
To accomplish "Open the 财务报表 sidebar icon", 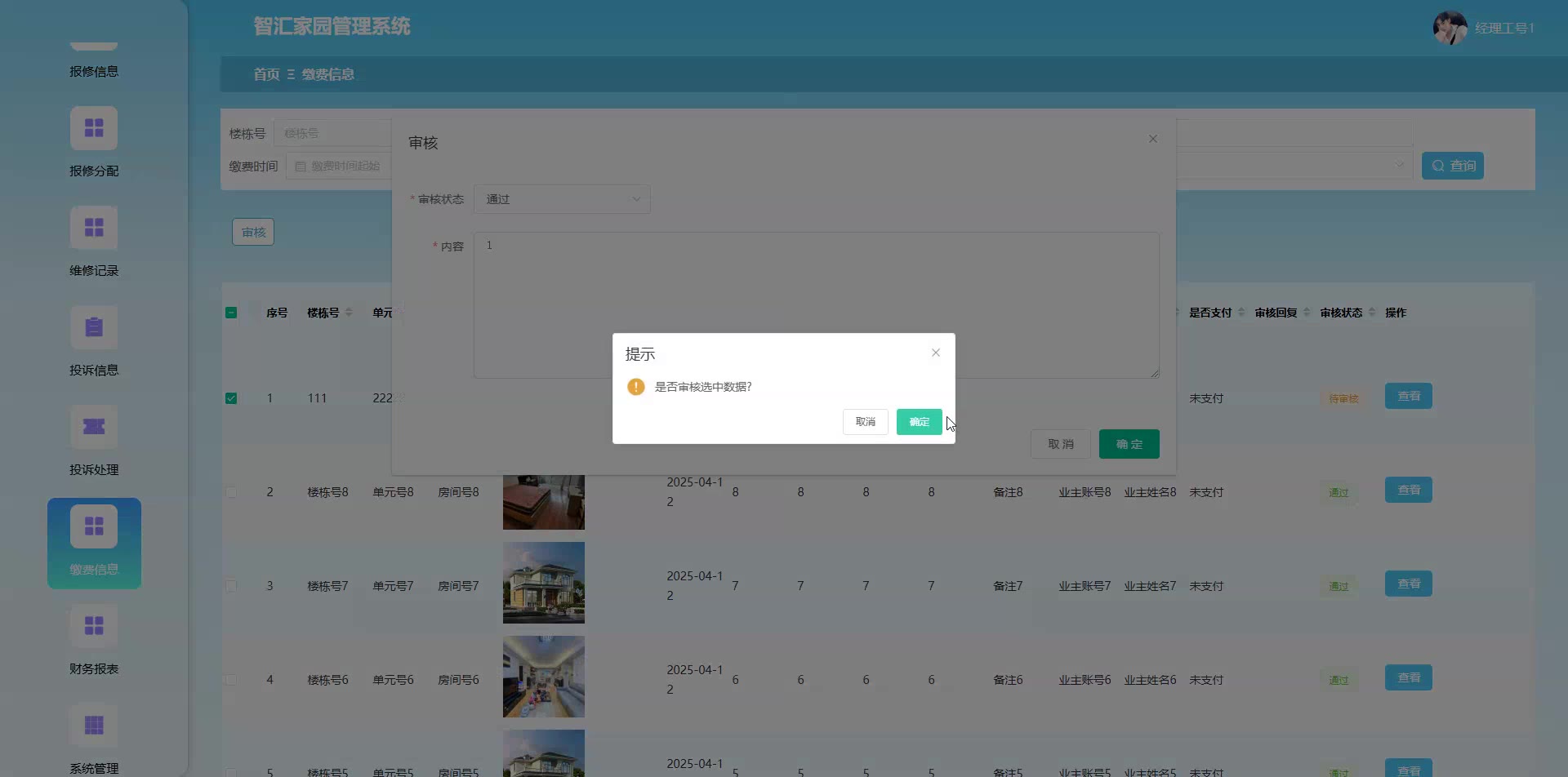I will coord(94,627).
